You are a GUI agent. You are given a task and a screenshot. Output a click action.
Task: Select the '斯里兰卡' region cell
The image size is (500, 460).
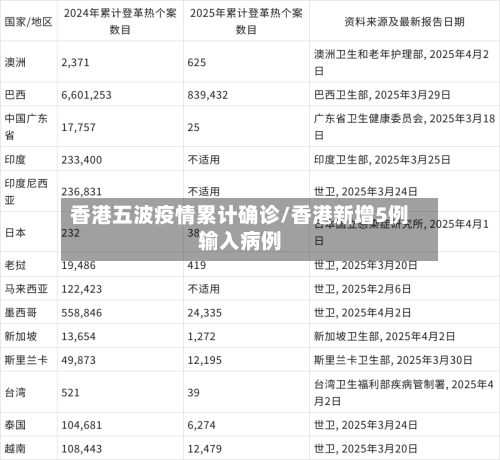[26, 360]
